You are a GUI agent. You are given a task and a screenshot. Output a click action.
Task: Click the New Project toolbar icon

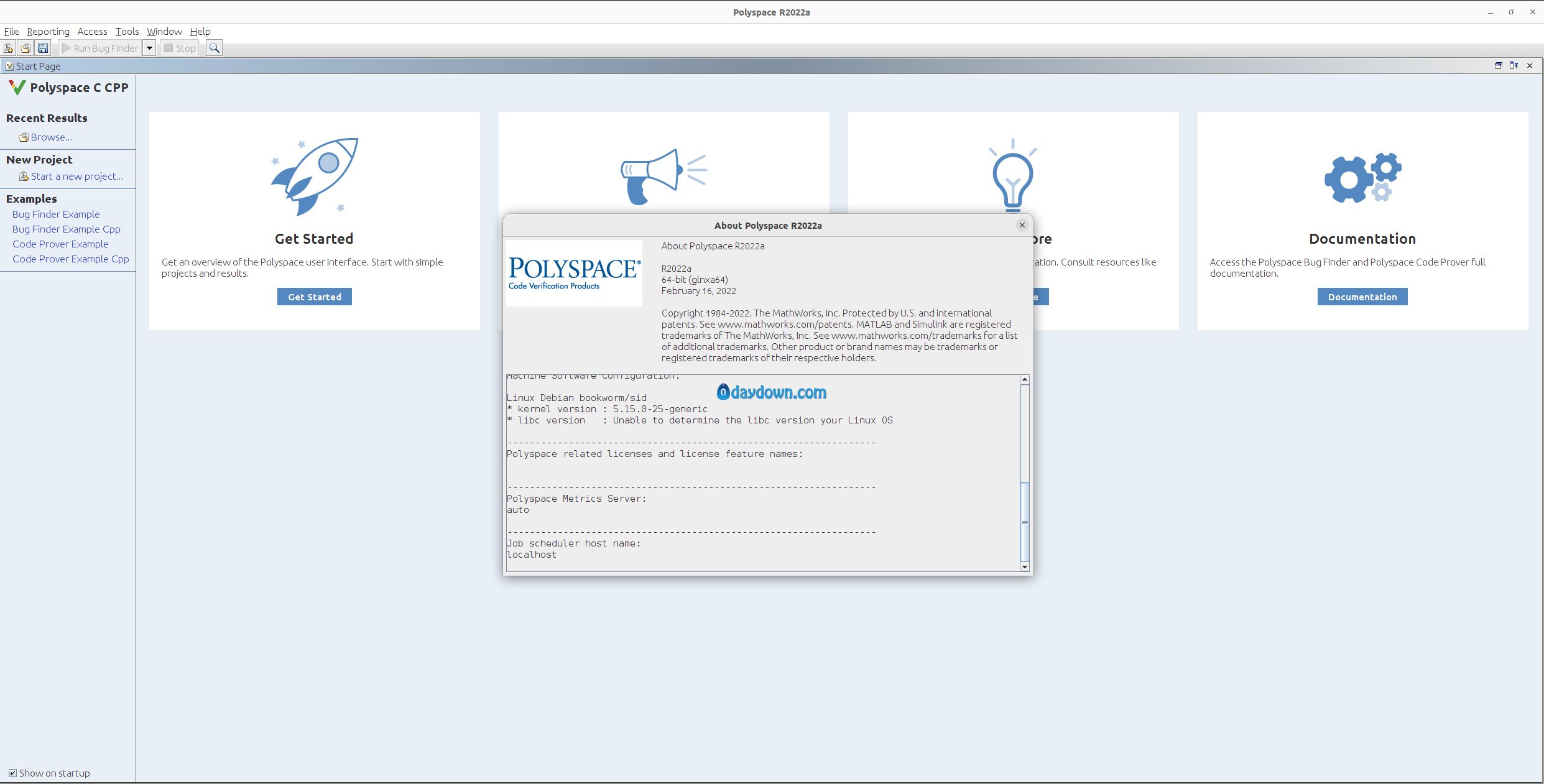[x=8, y=48]
